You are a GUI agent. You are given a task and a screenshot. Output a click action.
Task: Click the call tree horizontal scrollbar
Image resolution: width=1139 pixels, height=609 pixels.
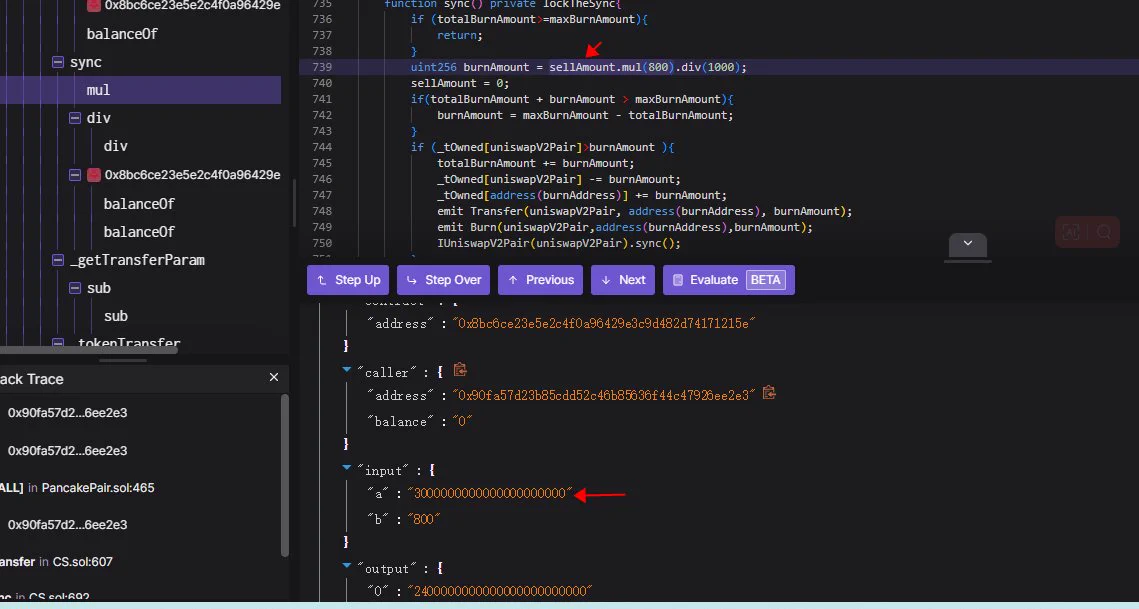89,350
